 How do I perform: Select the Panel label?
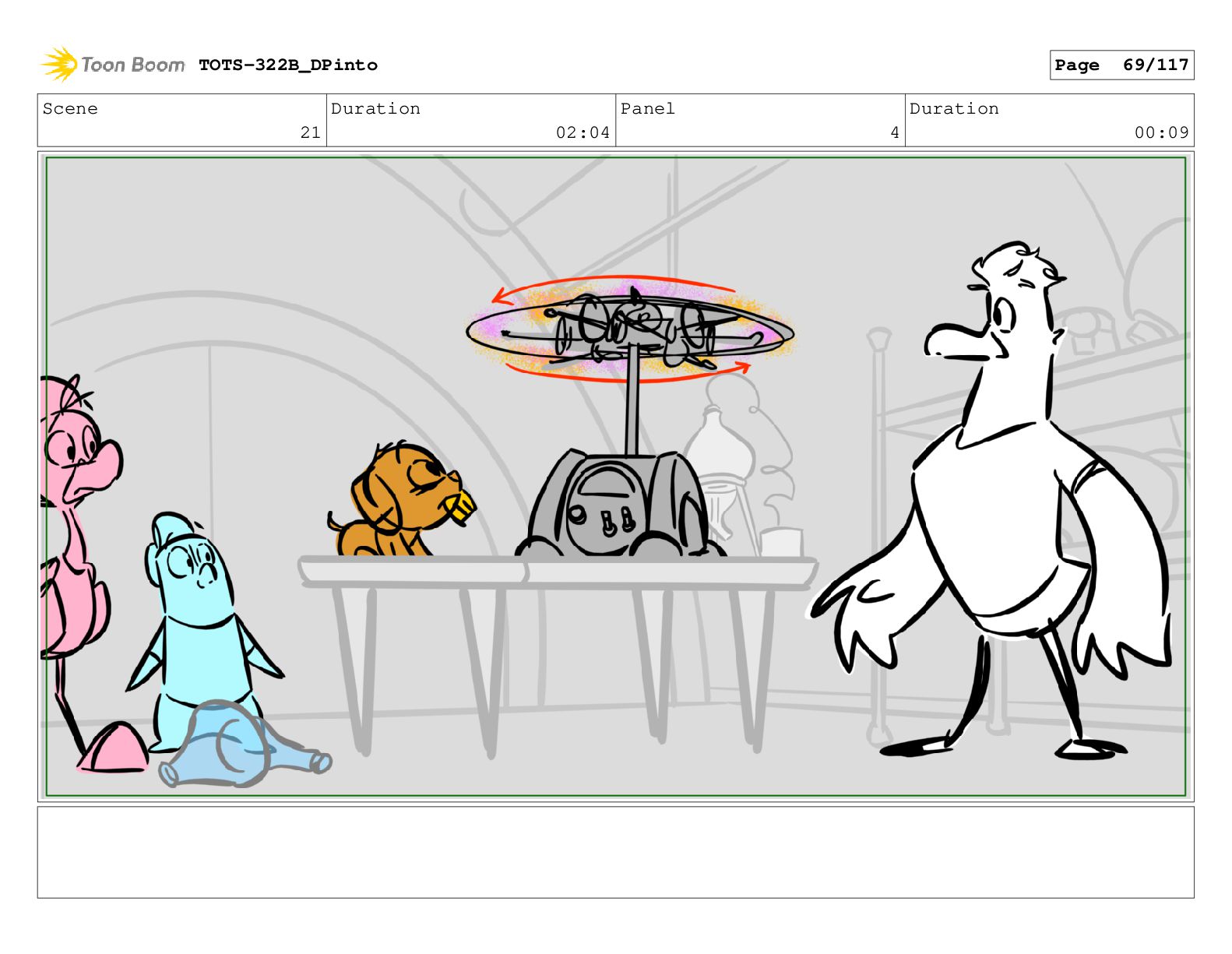pos(648,109)
